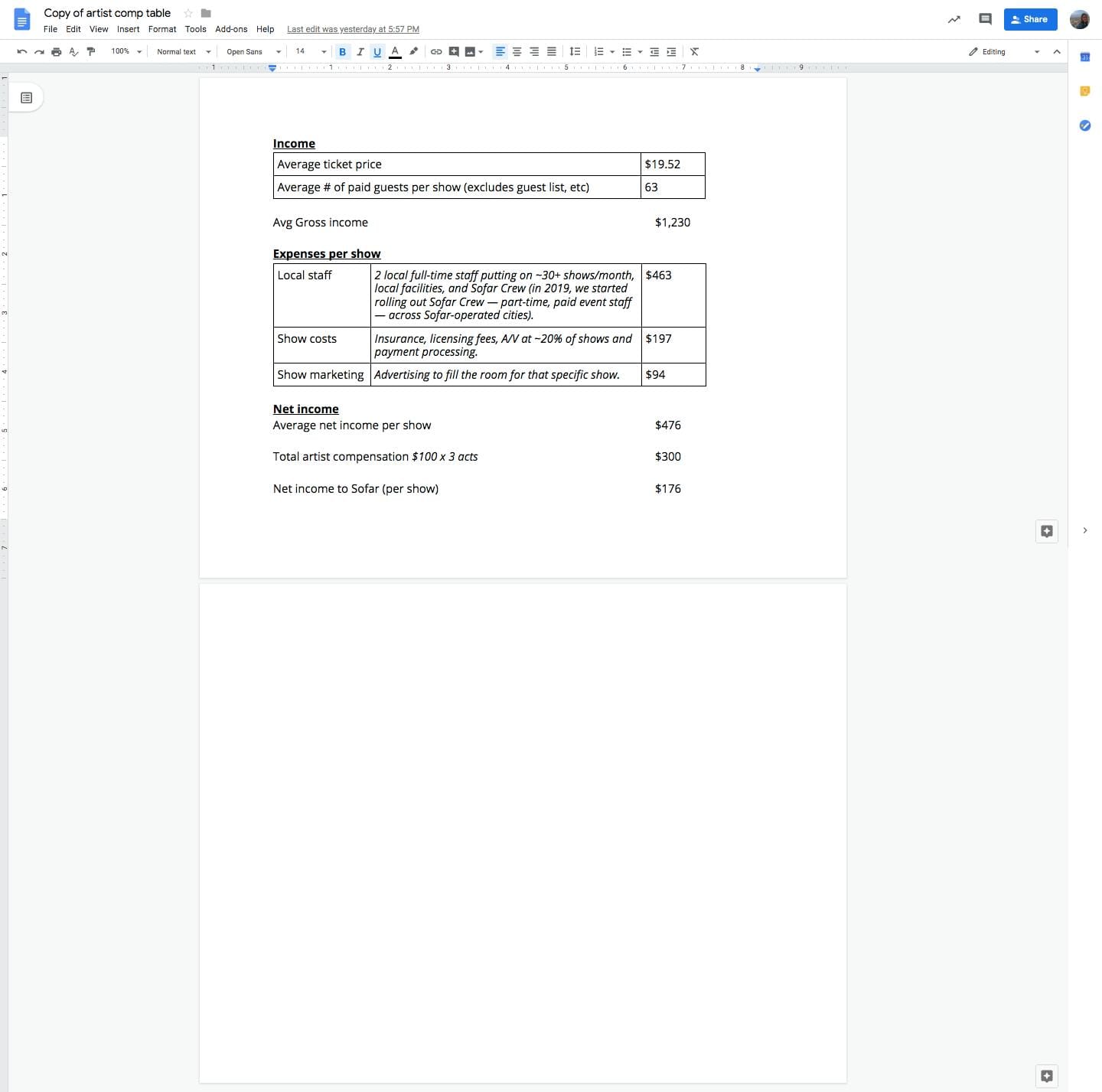
Task: Star the document Copy of artist comp table
Action: [188, 13]
